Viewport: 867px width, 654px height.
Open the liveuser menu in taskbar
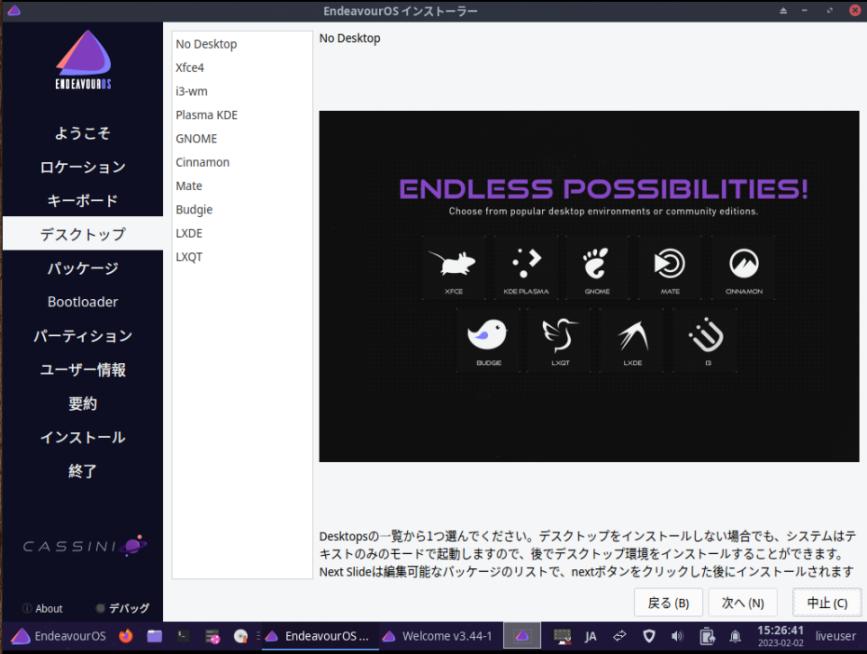click(835, 636)
